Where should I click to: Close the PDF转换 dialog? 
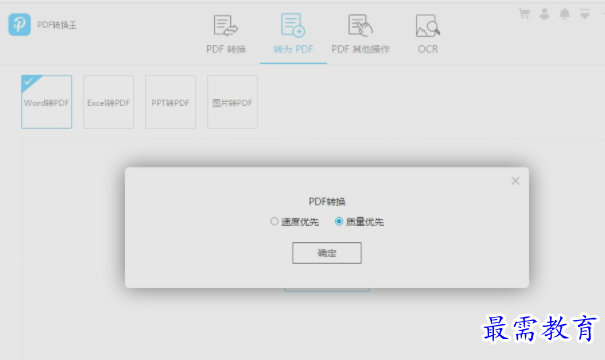point(515,181)
